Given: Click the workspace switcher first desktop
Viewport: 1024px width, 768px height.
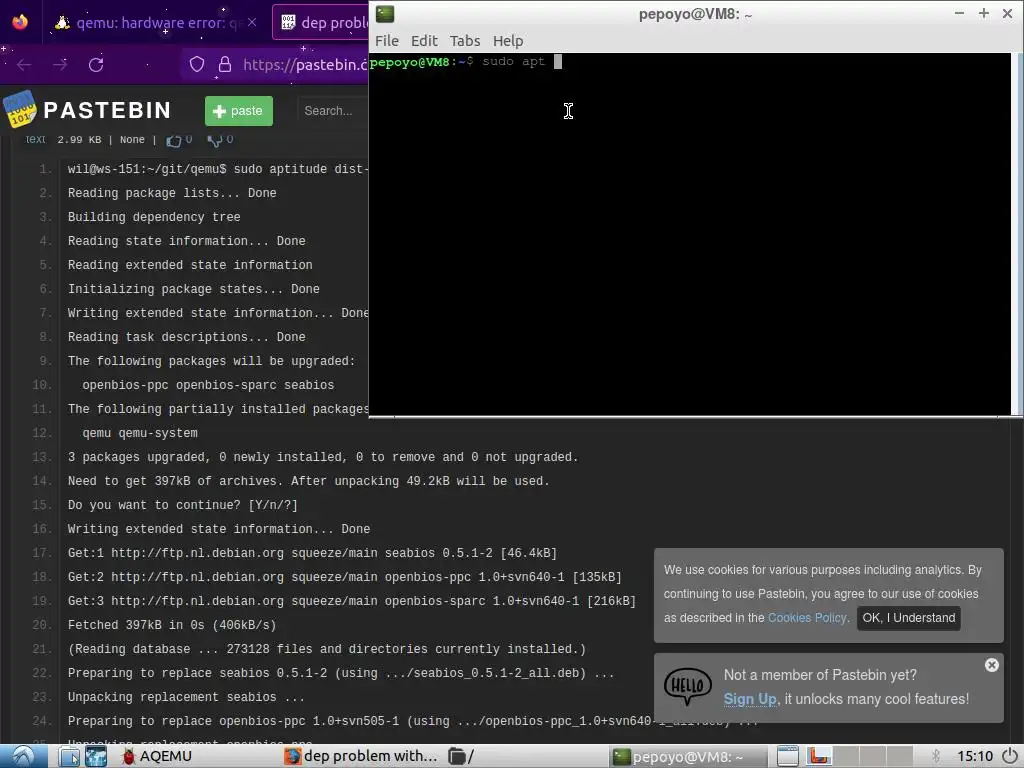Looking at the screenshot, I should [818, 756].
